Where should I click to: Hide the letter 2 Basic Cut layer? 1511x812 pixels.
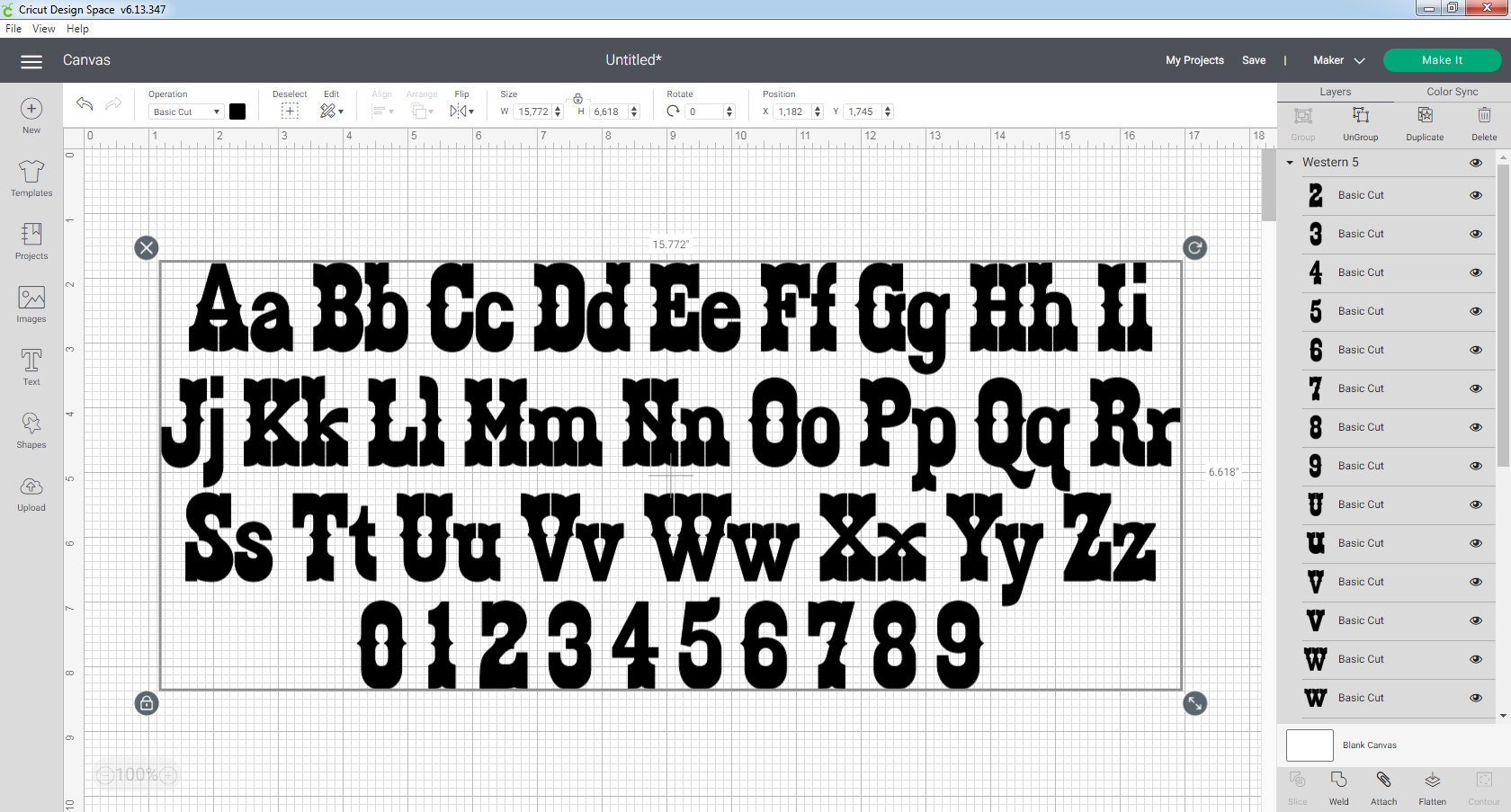click(x=1476, y=195)
